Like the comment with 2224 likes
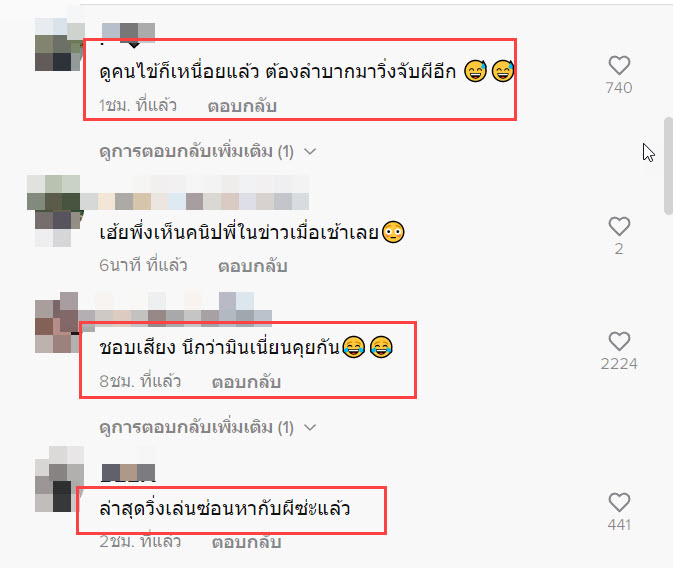The height and width of the screenshot is (568, 673). click(619, 341)
